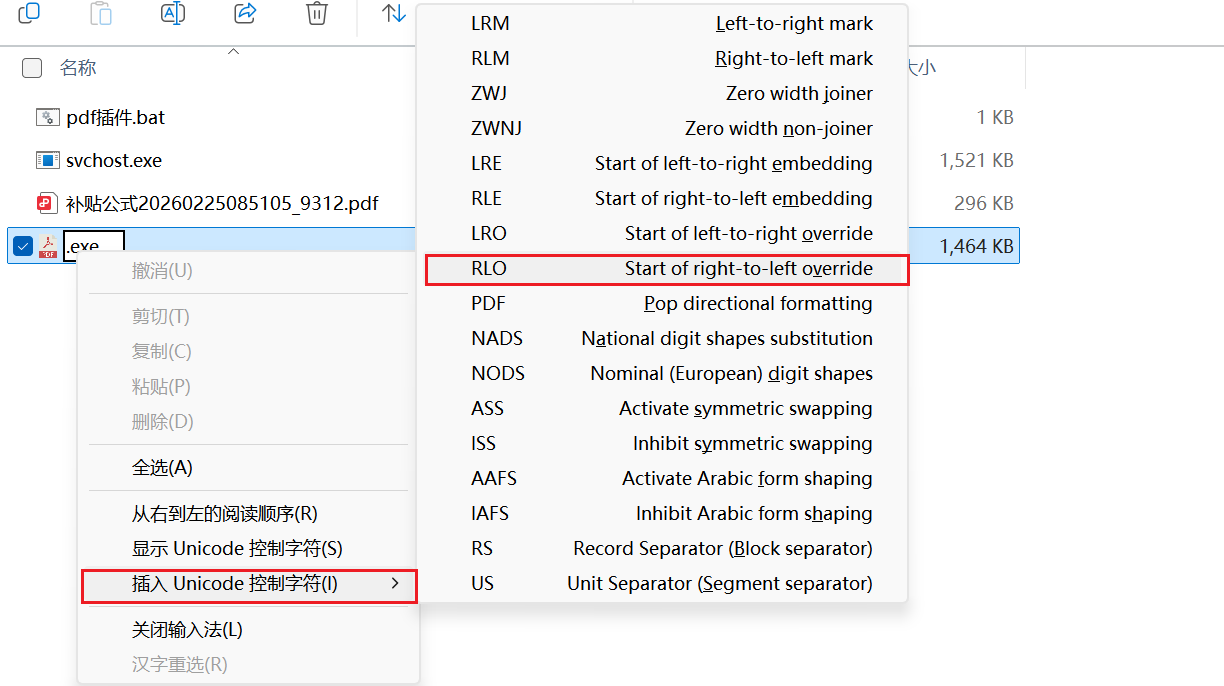Click the 名称 column header
Screen dimensions: 1224x686
78,68
